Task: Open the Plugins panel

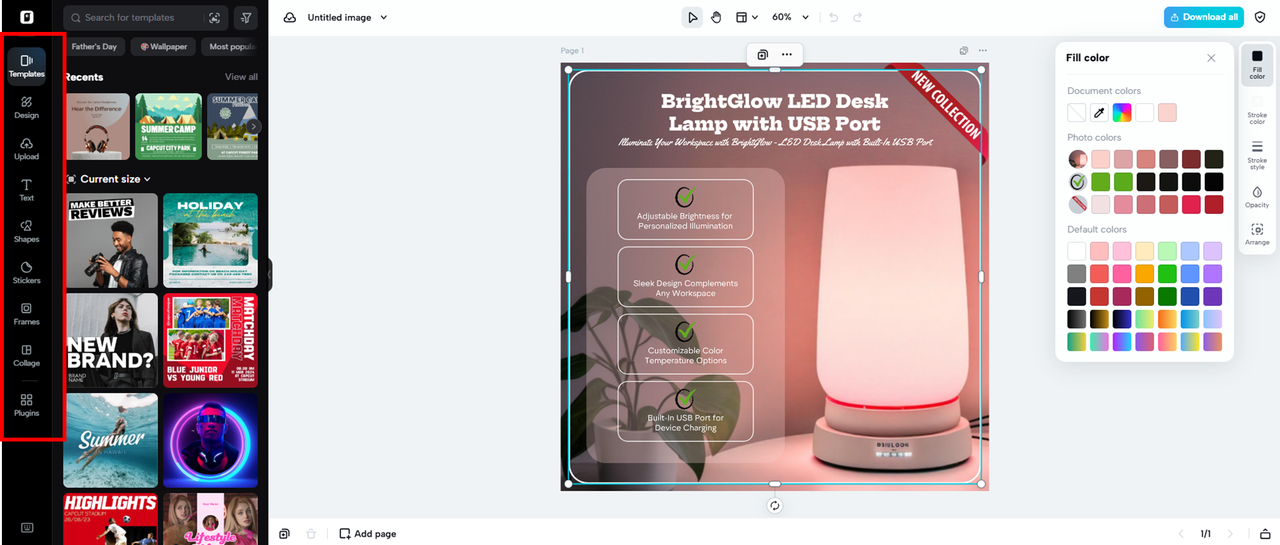Action: tap(27, 404)
